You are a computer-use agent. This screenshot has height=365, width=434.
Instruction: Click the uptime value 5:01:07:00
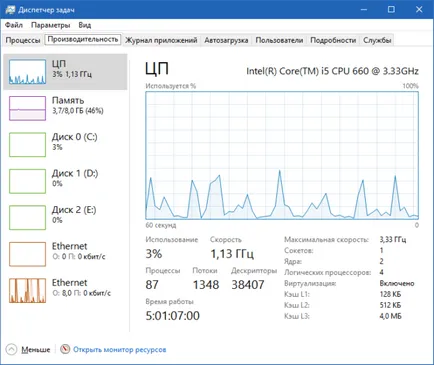click(x=173, y=315)
